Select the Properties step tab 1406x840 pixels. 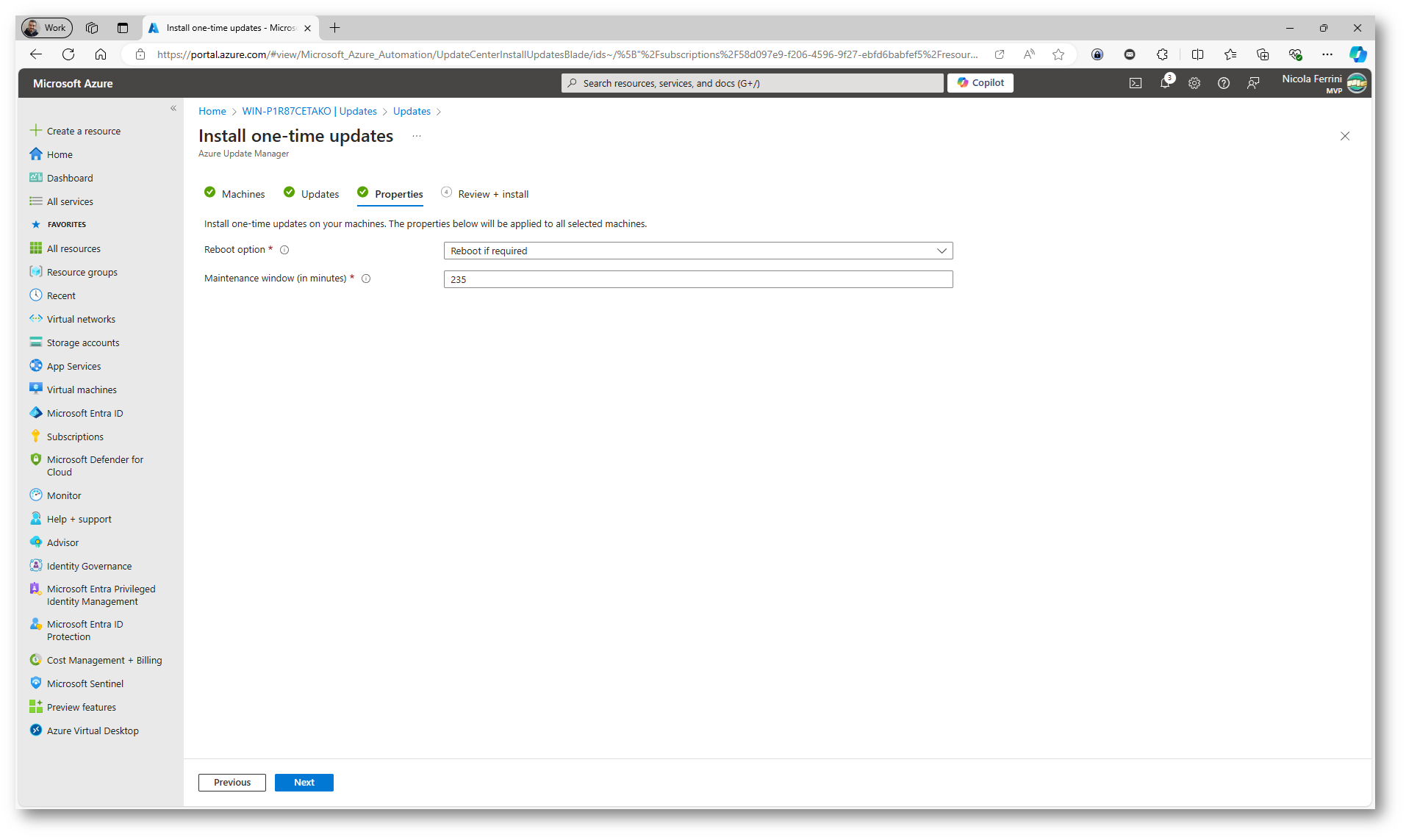click(x=390, y=194)
